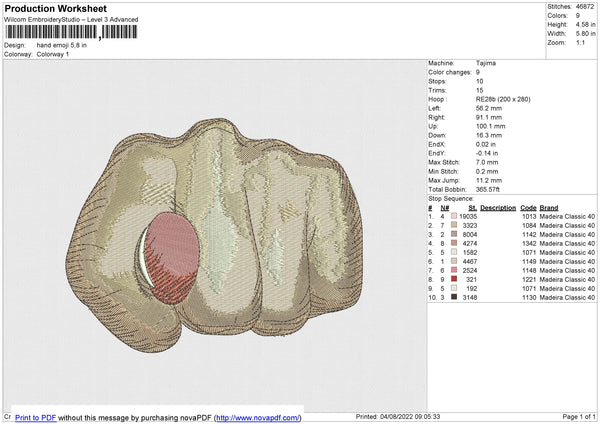600x424 pixels.
Task: Select the swatch next to 3323 stitches
Action: point(454,225)
